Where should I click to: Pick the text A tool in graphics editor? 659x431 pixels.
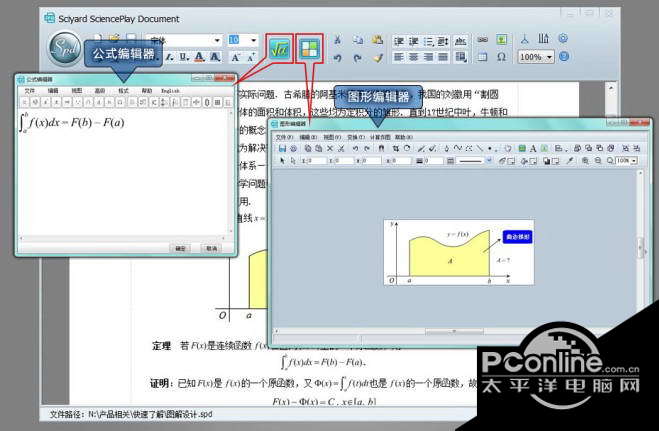(x=533, y=148)
